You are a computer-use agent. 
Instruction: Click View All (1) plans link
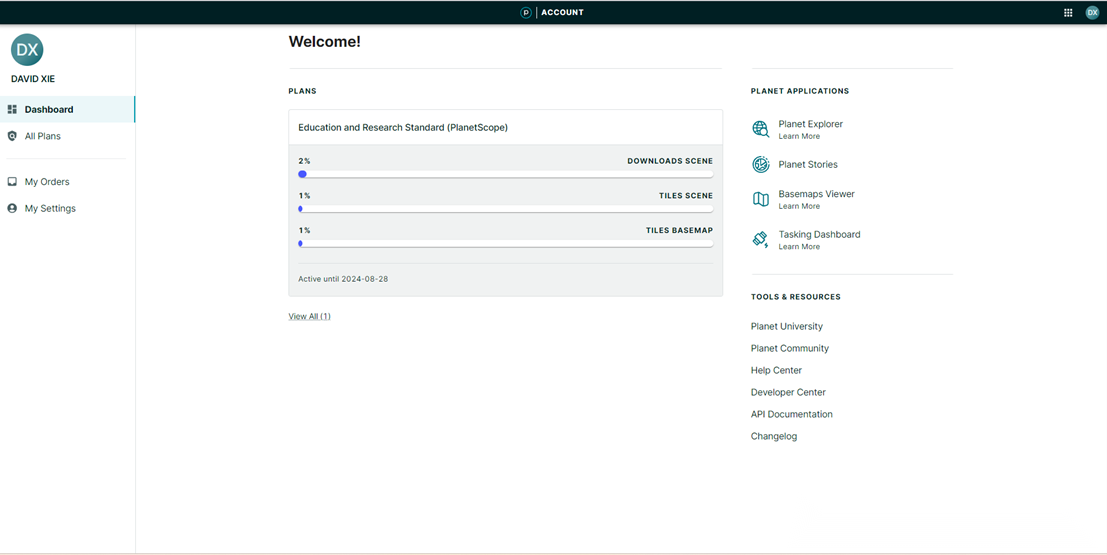(x=309, y=316)
